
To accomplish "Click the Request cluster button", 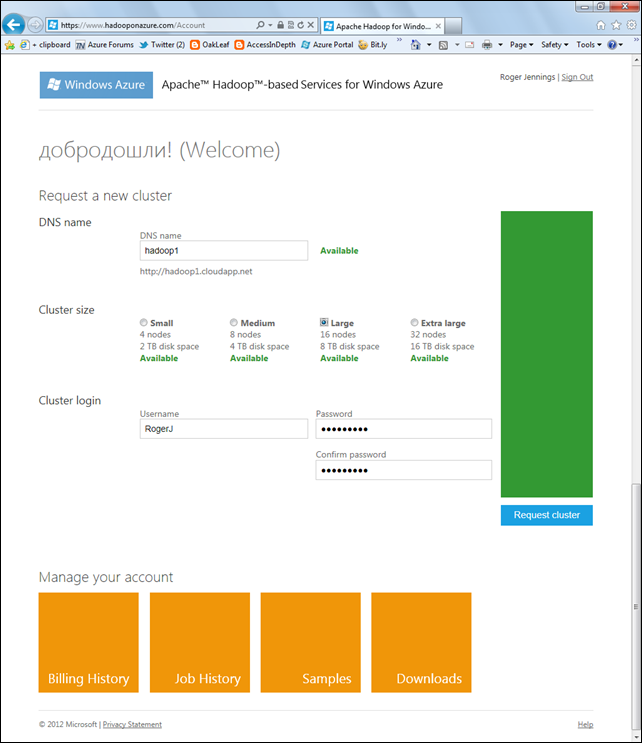I will click(x=546, y=515).
